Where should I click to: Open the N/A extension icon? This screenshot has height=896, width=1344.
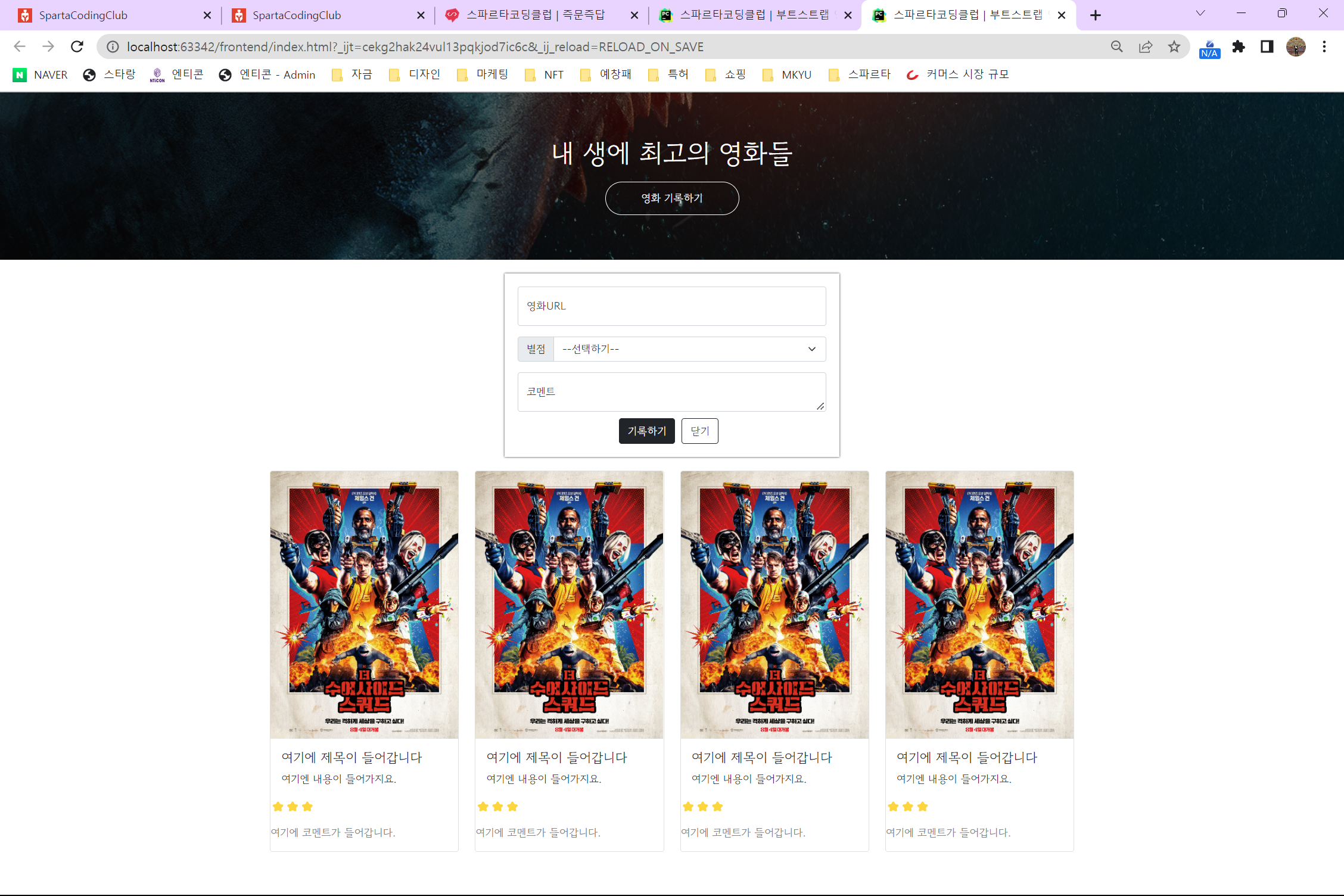1210,48
